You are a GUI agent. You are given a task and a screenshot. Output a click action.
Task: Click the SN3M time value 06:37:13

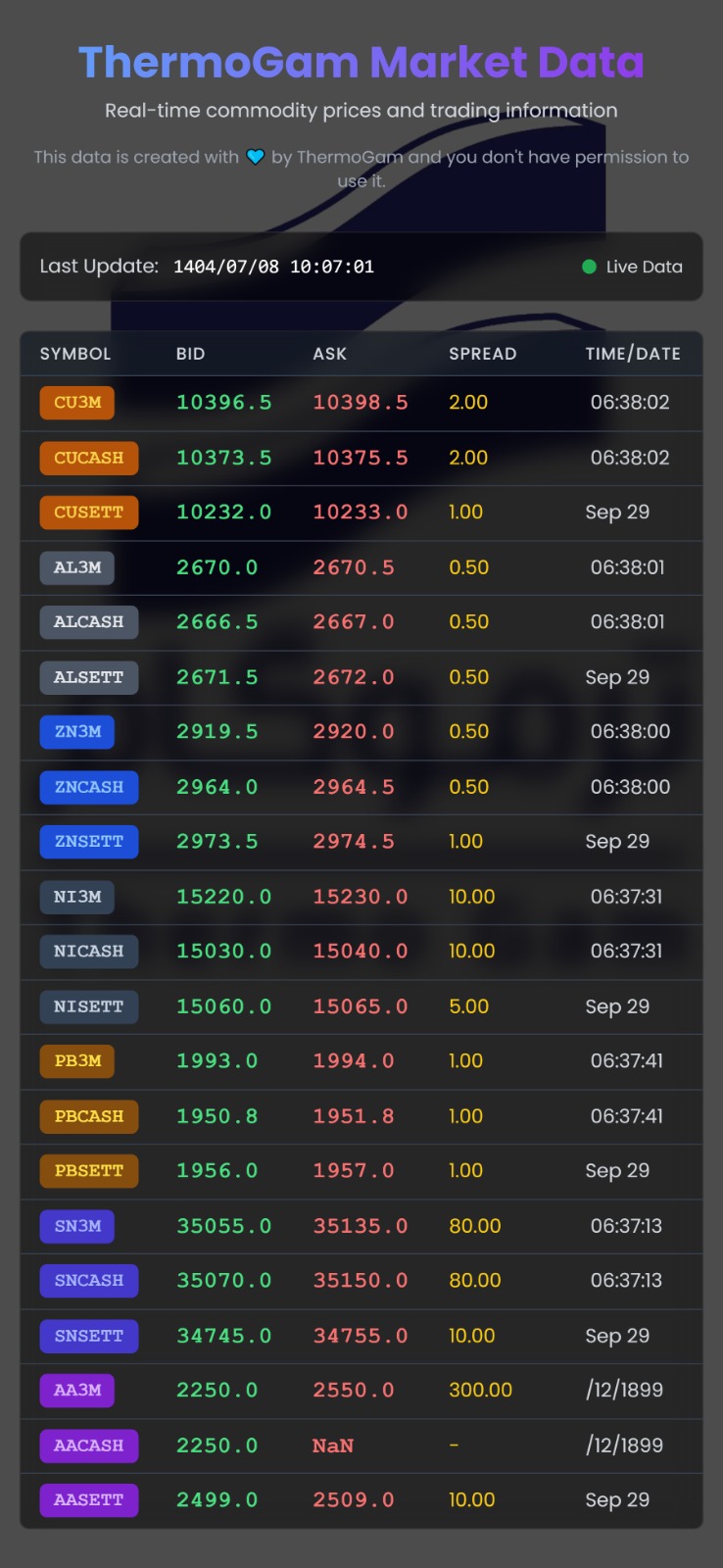pos(626,1226)
